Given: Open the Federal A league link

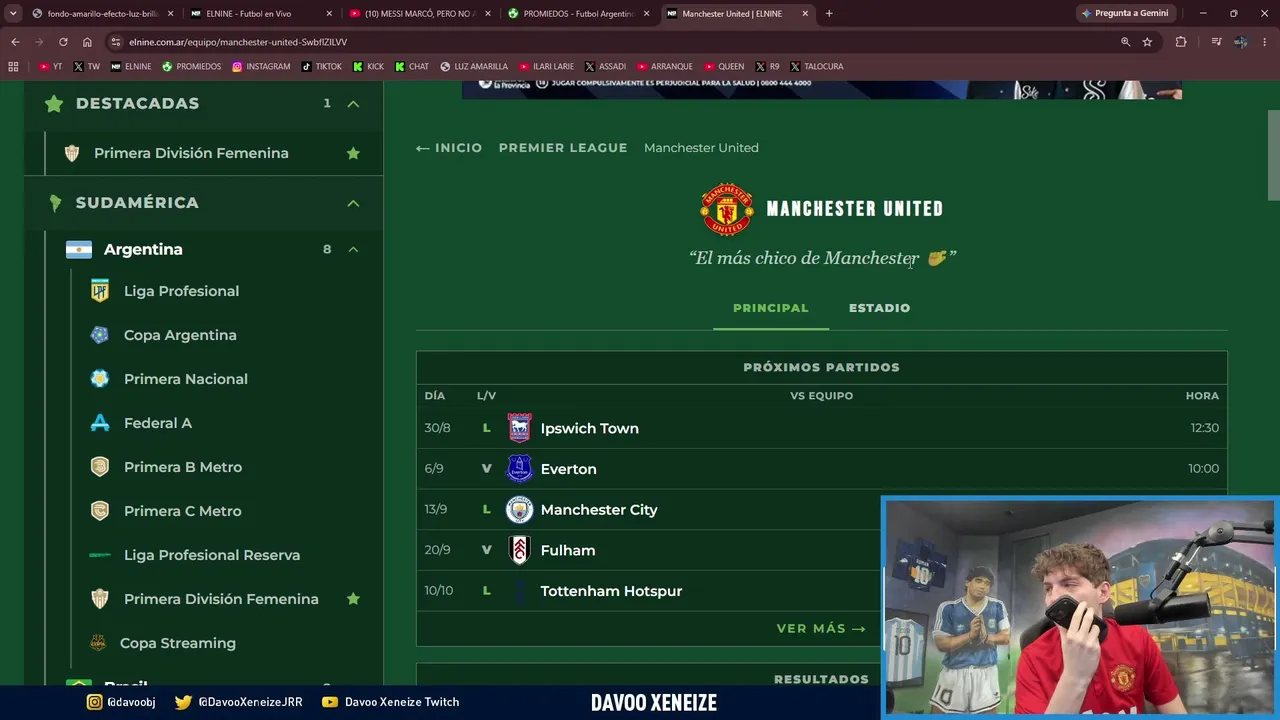Looking at the screenshot, I should [x=158, y=423].
